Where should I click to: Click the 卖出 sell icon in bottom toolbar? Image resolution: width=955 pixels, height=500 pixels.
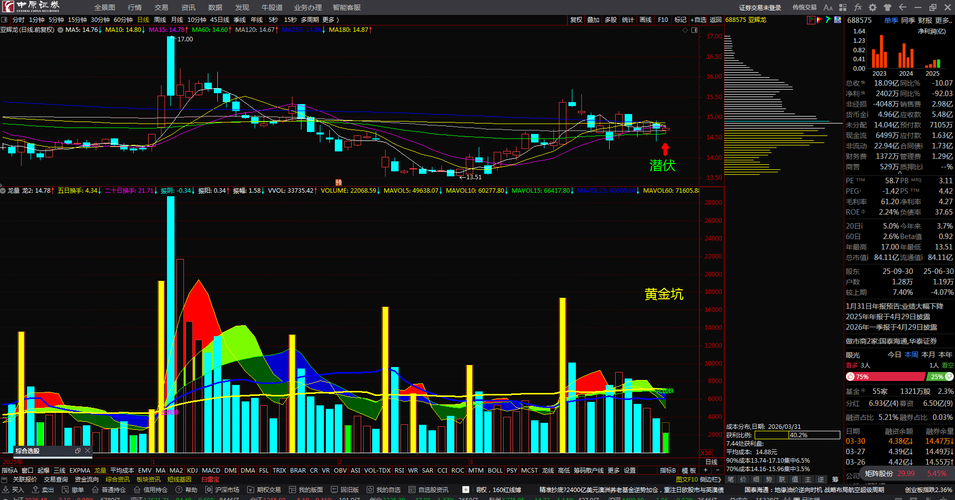click(35, 490)
